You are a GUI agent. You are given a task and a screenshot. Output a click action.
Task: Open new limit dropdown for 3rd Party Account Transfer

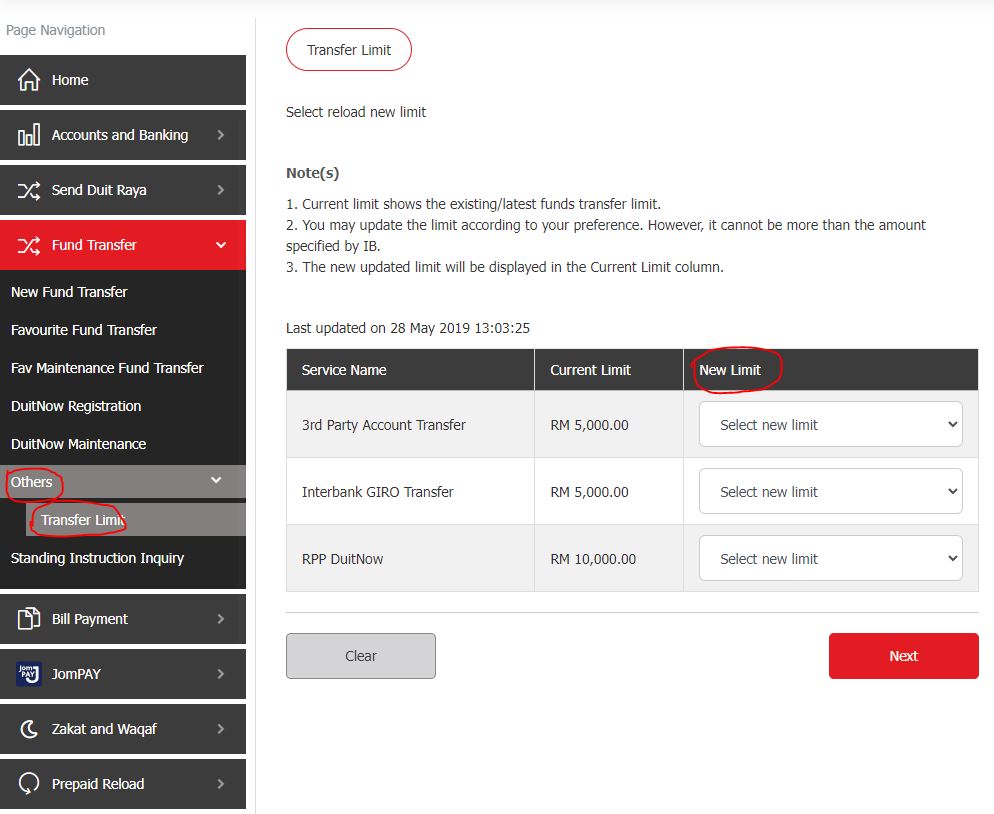click(830, 425)
